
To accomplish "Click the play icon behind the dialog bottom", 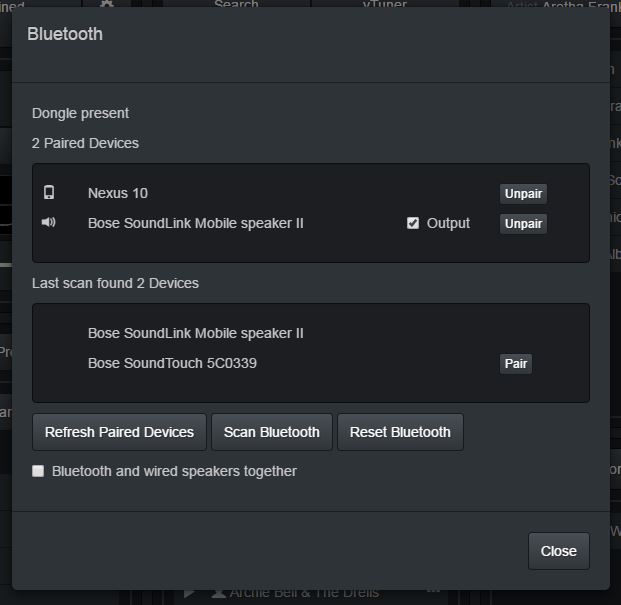I will 189,594.
